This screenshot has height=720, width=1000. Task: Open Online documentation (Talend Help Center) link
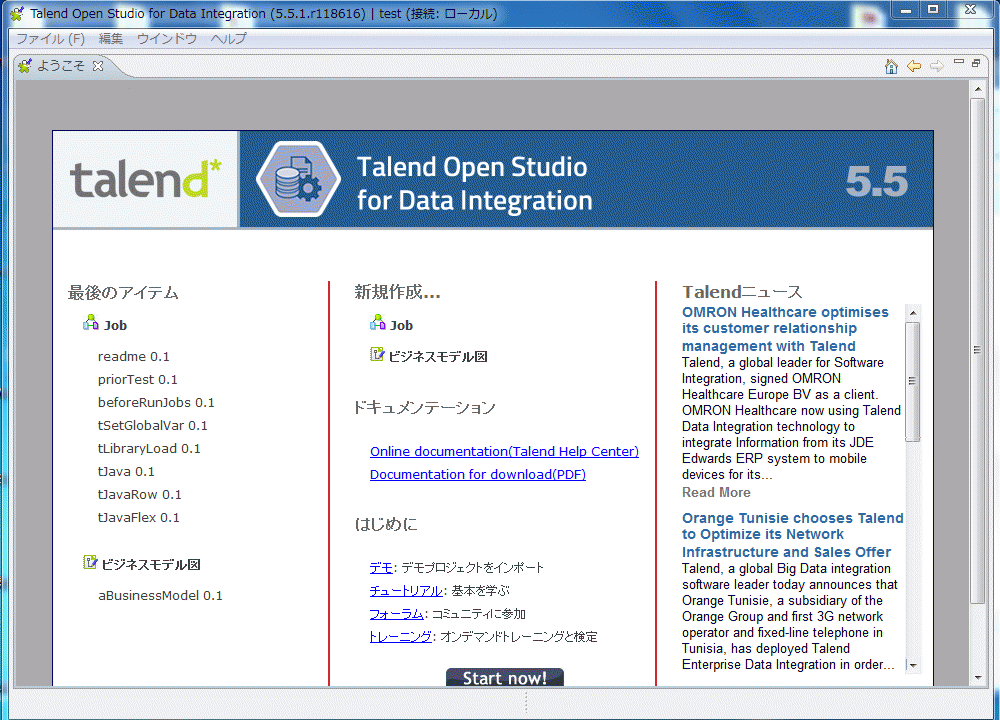click(504, 452)
